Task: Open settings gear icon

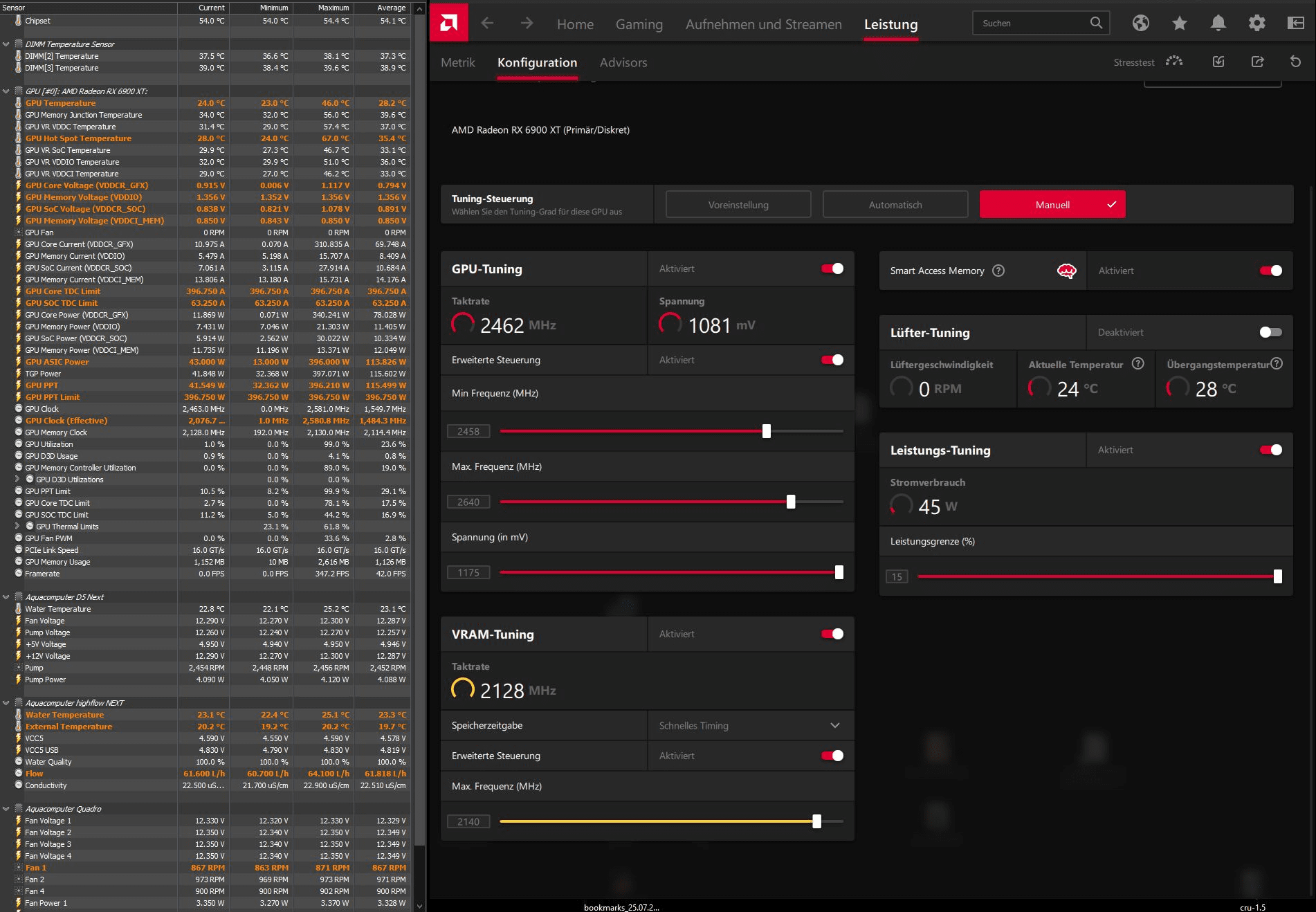Action: (x=1257, y=23)
